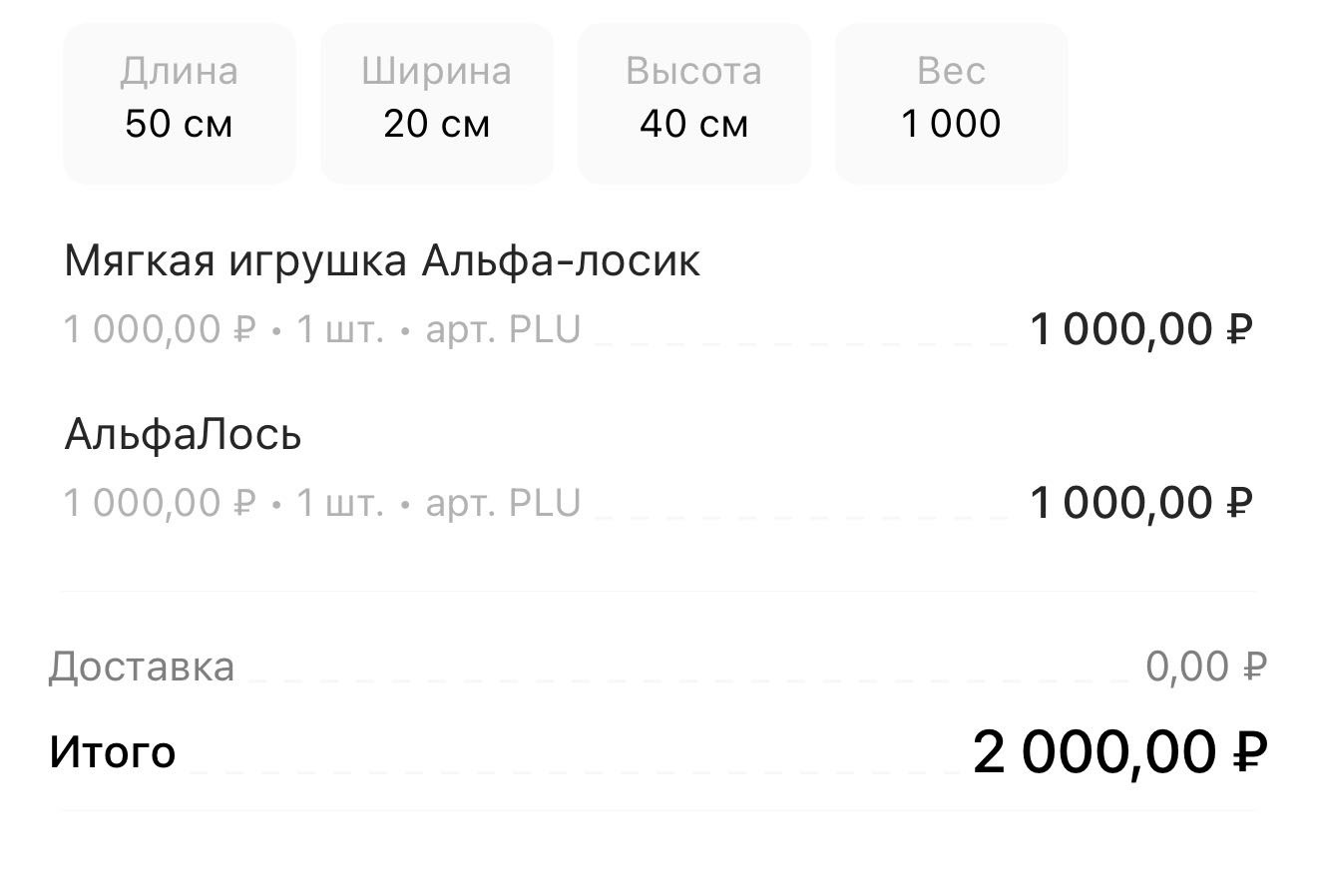
Task: Click the Итого label
Action: (113, 752)
